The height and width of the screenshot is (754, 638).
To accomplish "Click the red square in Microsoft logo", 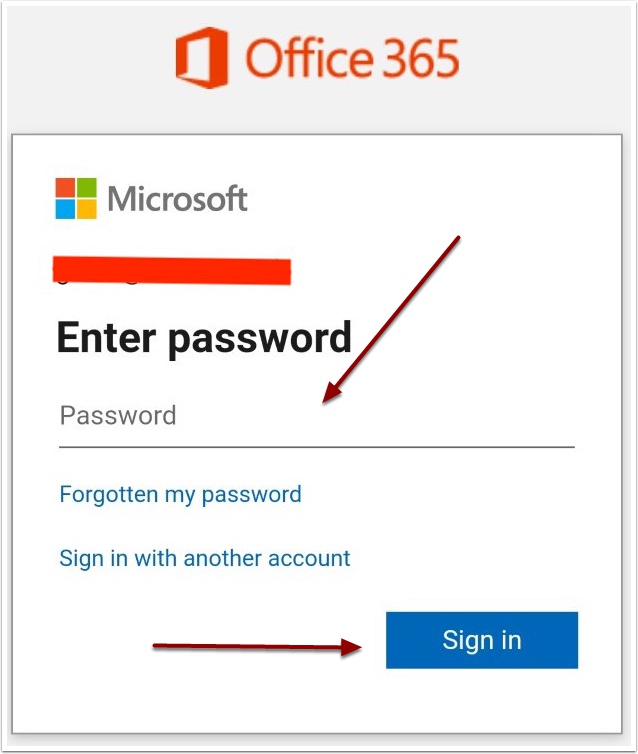I will click(x=65, y=188).
